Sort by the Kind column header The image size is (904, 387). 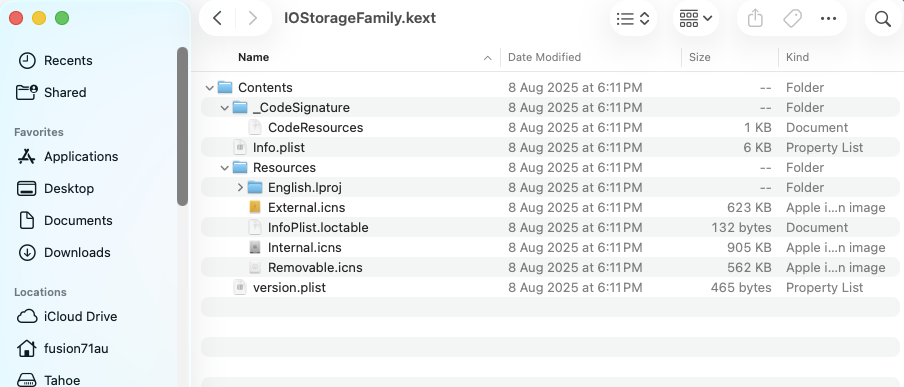pos(797,57)
